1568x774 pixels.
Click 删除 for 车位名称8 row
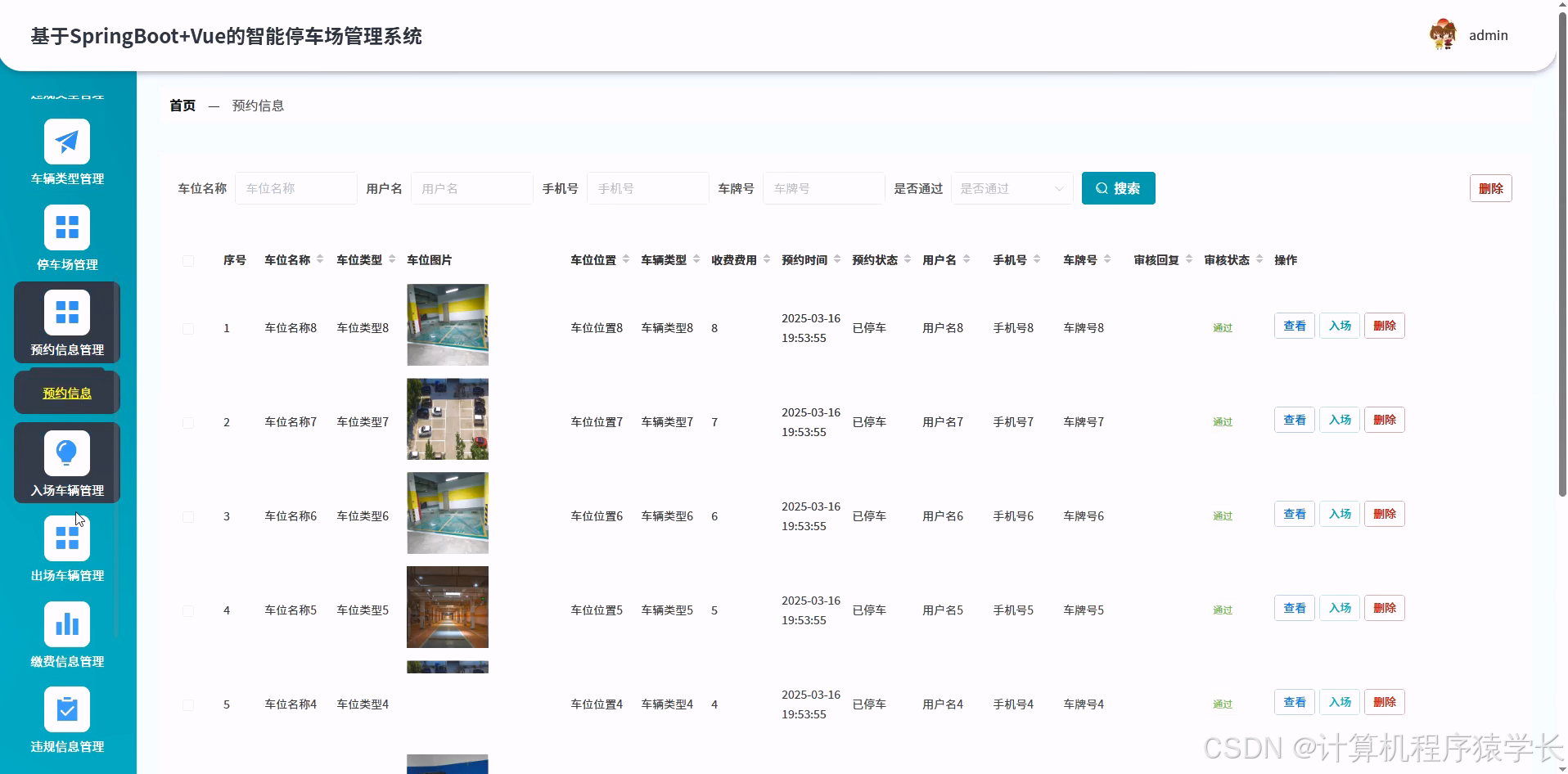tap(1385, 326)
